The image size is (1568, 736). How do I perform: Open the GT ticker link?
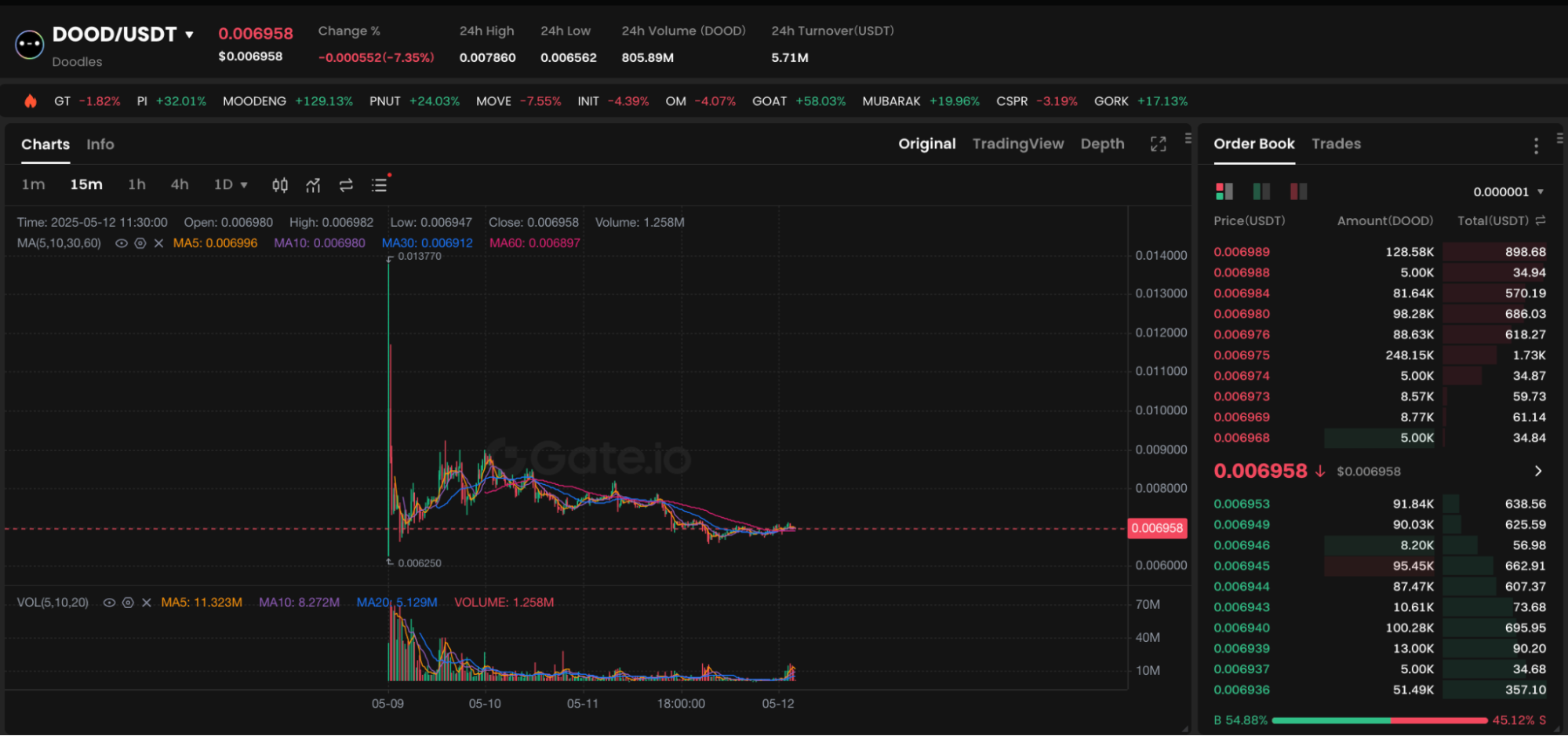87,101
